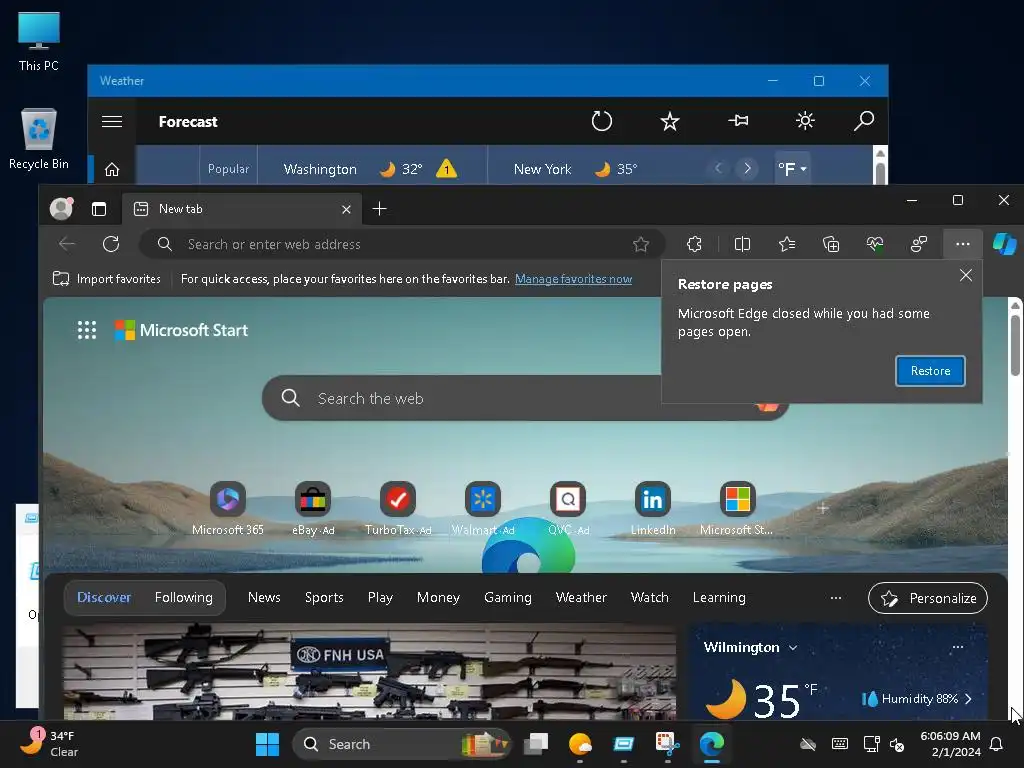
Task: Open Task View on the taskbar
Action: 536,744
